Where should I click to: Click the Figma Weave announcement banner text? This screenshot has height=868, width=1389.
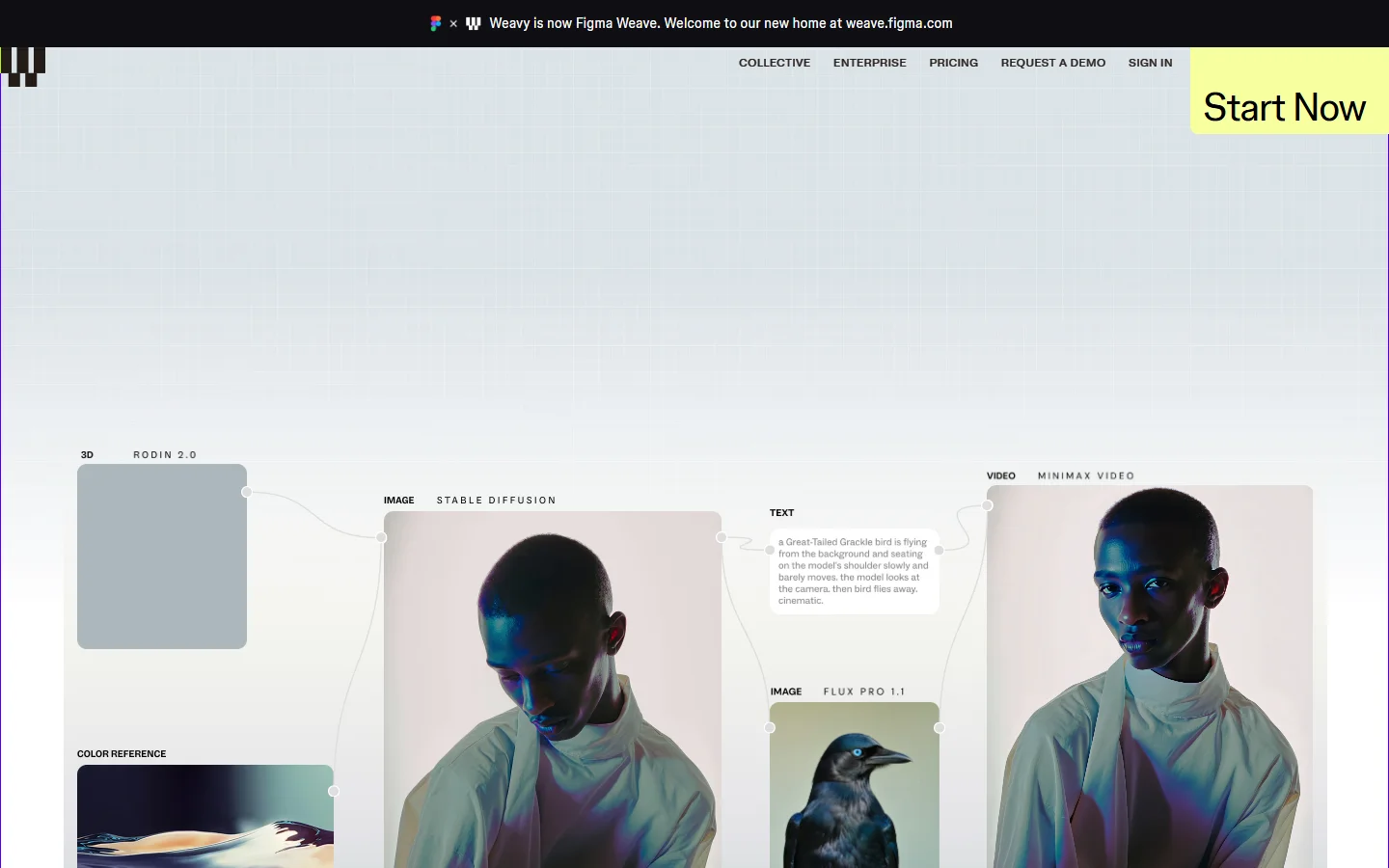(721, 23)
